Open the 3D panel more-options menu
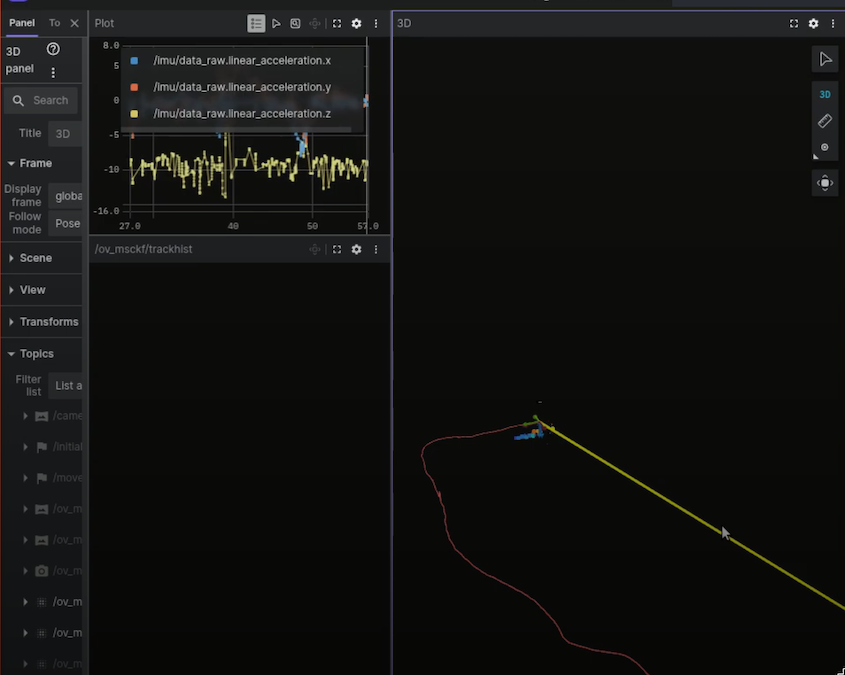Viewport: 845px width, 675px height. (833, 24)
